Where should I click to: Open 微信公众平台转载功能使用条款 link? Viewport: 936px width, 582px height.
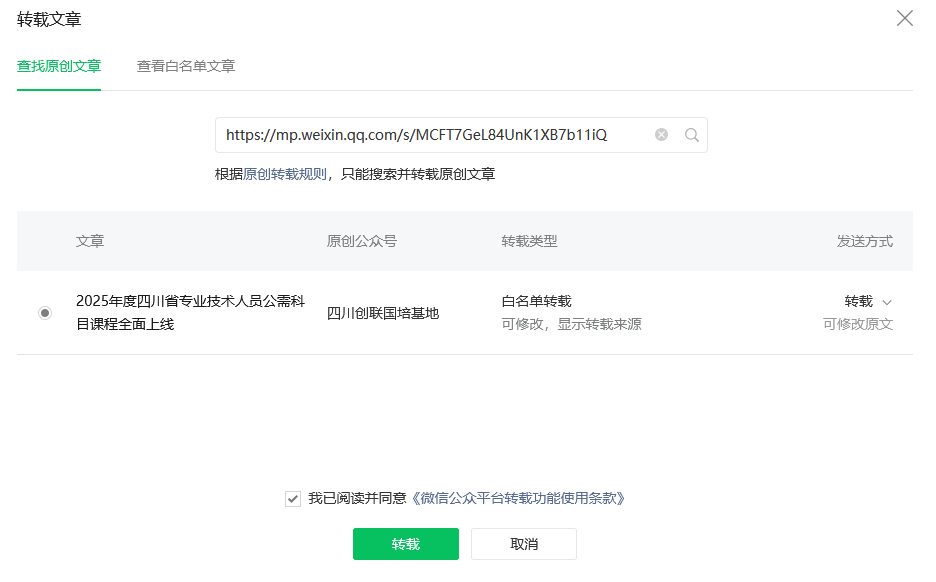click(518, 498)
